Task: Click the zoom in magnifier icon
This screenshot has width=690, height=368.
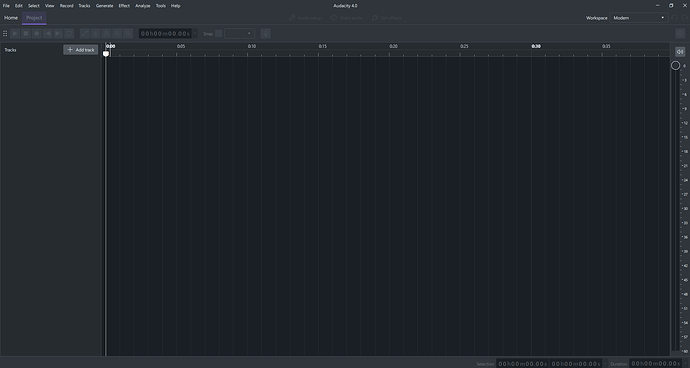Action: click(x=117, y=33)
